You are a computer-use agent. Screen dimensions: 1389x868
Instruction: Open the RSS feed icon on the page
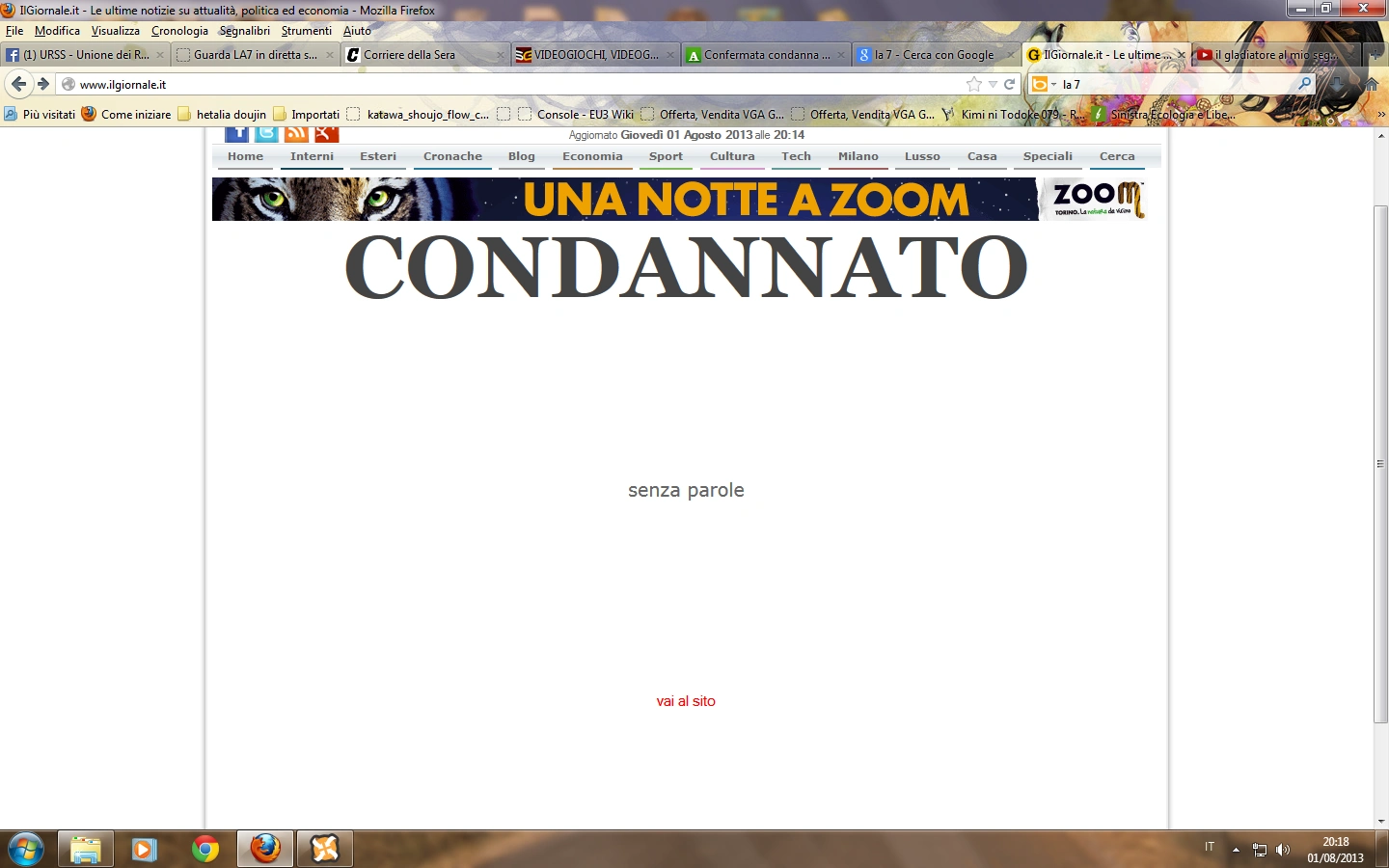point(296,134)
